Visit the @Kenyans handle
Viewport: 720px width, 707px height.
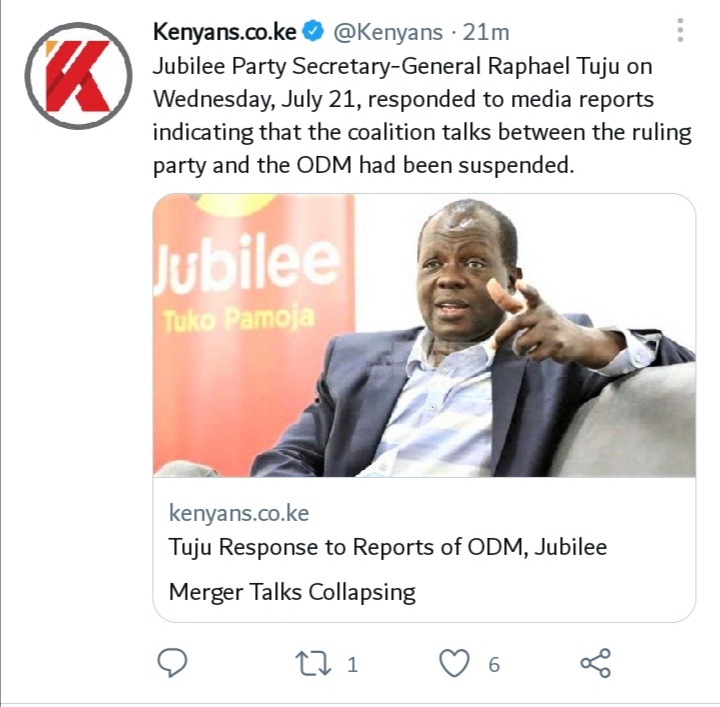click(388, 32)
